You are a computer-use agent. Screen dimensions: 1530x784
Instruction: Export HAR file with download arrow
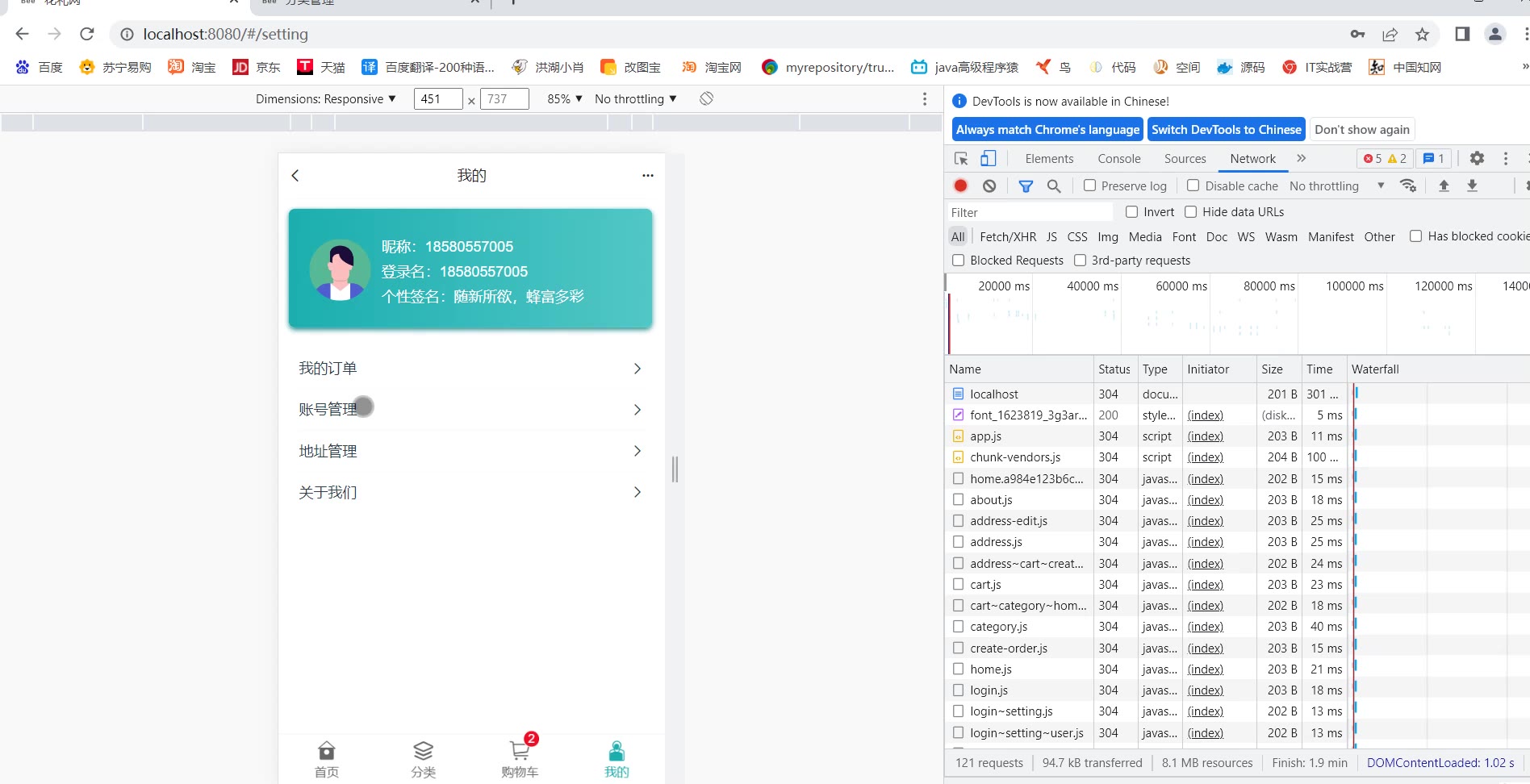coord(1472,186)
